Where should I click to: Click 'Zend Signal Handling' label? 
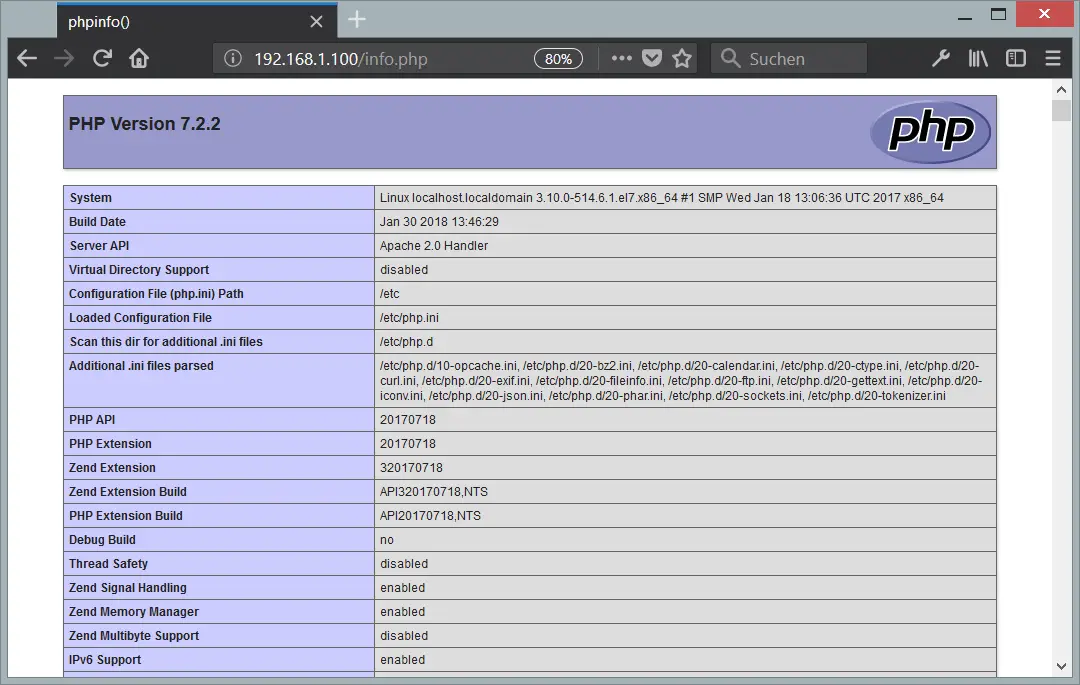pyautogui.click(x=128, y=588)
